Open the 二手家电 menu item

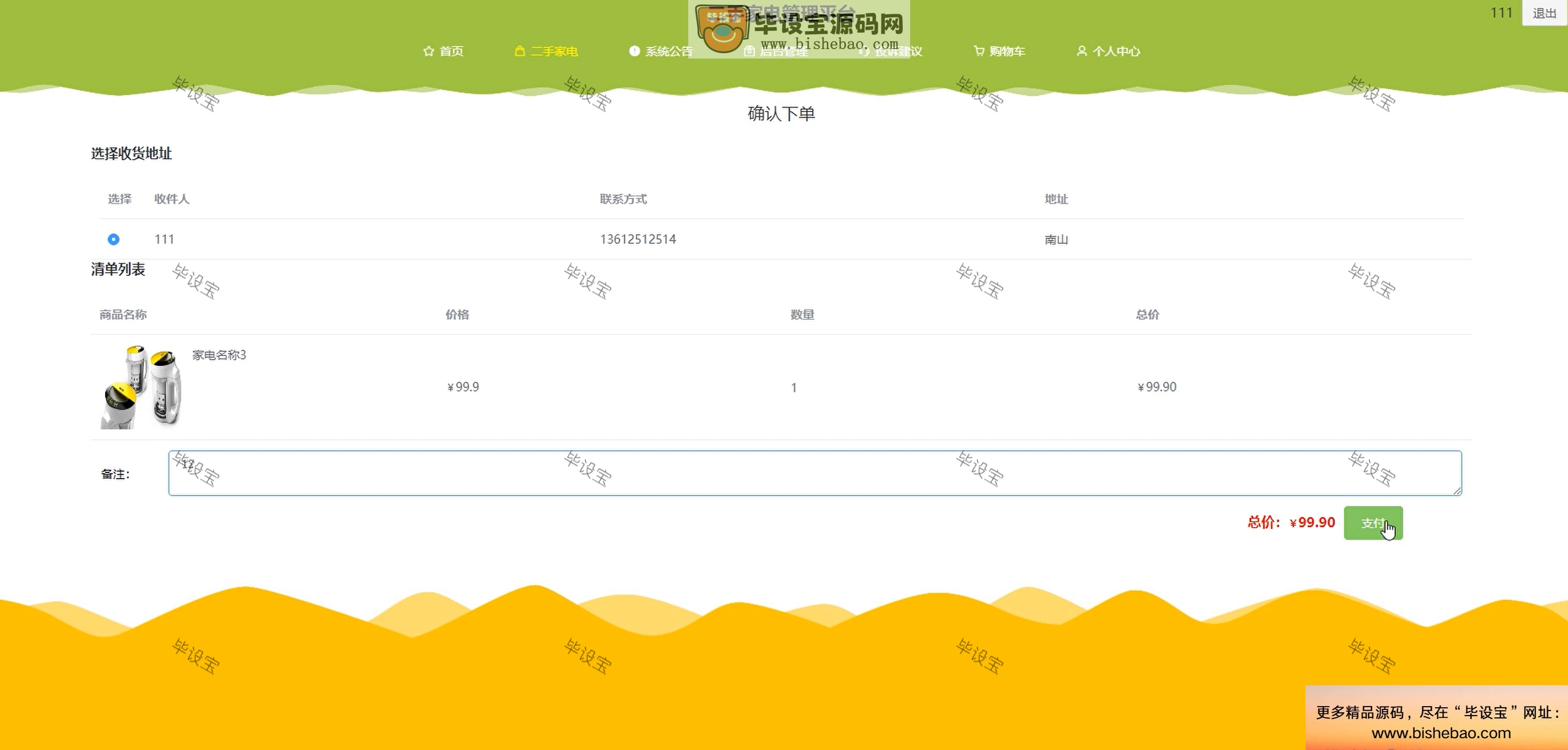pyautogui.click(x=546, y=51)
